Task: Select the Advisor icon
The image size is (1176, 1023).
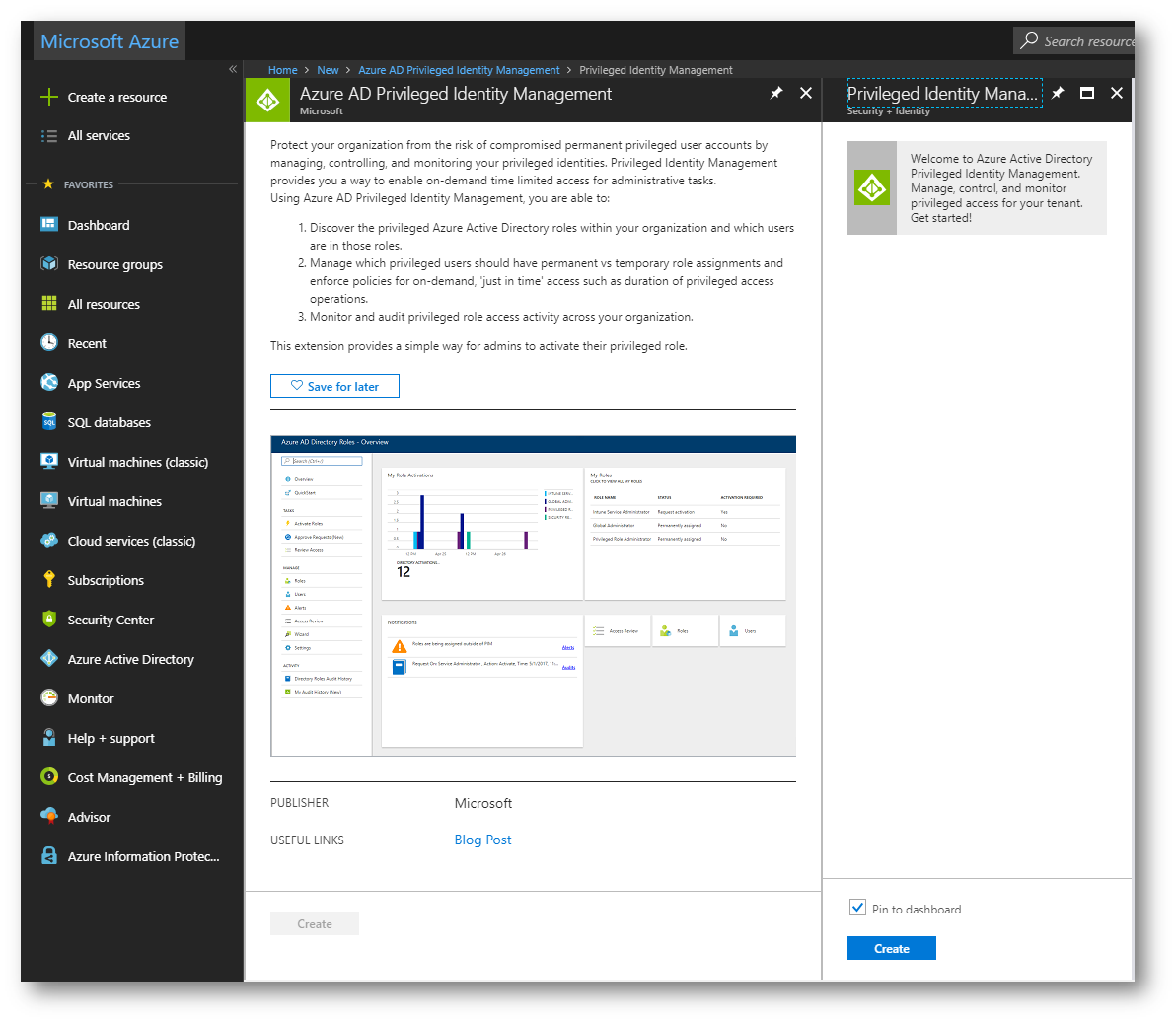Action: click(48, 816)
